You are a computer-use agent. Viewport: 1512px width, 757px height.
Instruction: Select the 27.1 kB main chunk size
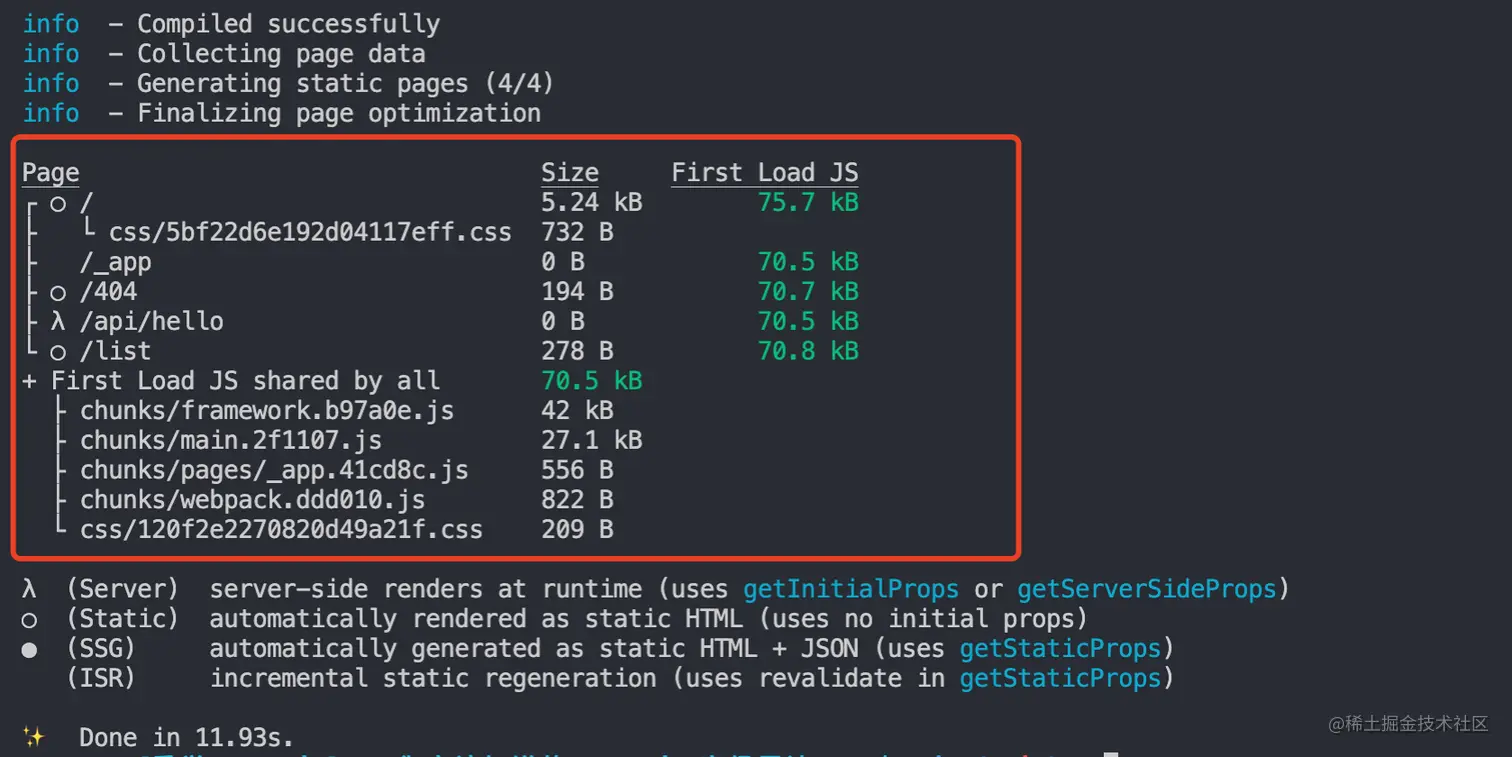pyautogui.click(x=592, y=440)
